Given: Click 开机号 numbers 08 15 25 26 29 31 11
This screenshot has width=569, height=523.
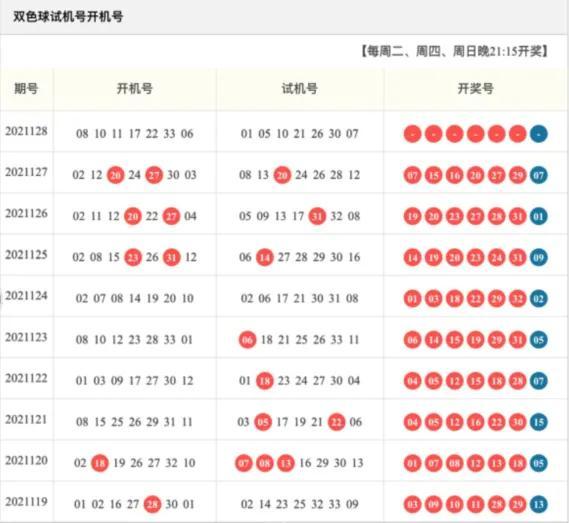Looking at the screenshot, I should [135, 422].
